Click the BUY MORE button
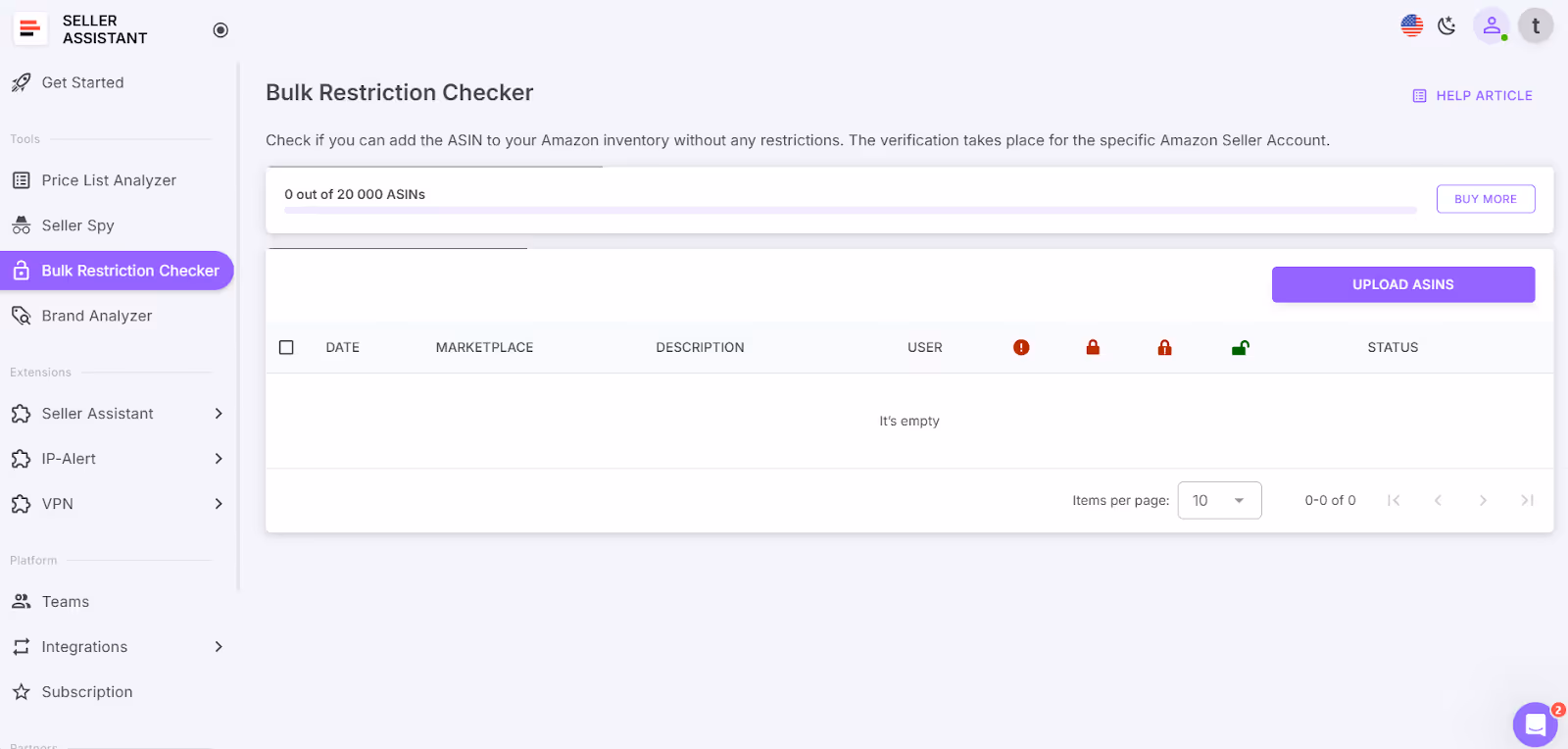The height and width of the screenshot is (749, 1568). pyautogui.click(x=1486, y=199)
